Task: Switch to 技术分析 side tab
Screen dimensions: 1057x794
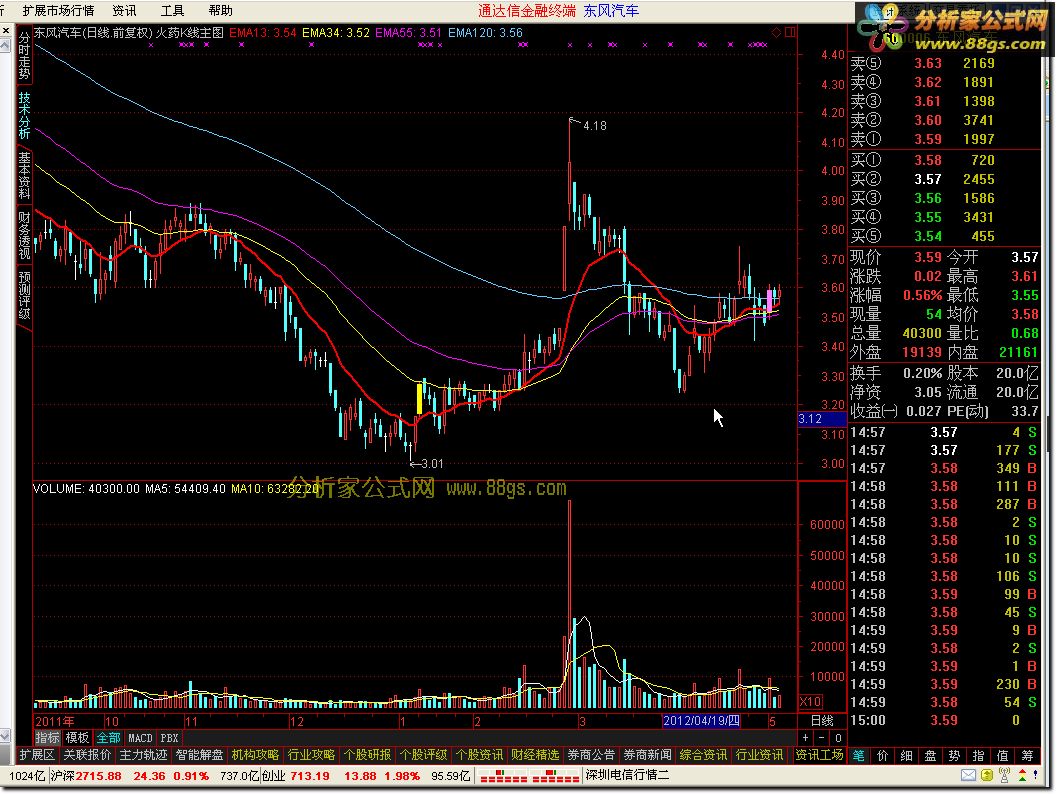Action: 24,115
